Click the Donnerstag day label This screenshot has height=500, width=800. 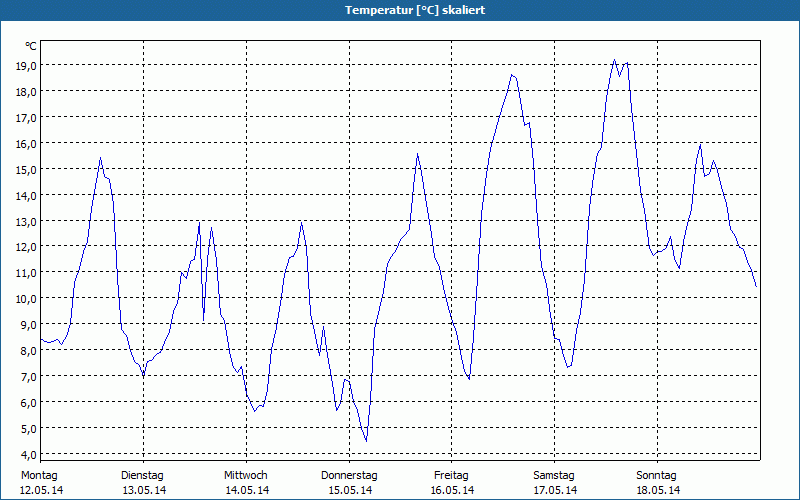coord(349,476)
